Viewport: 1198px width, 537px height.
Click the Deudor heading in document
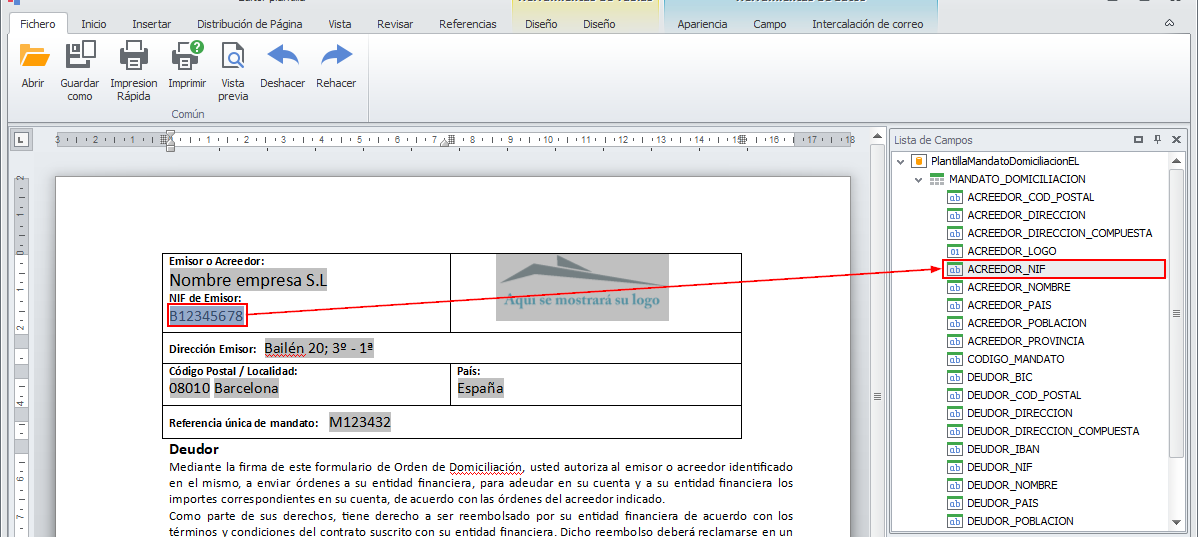(x=194, y=449)
